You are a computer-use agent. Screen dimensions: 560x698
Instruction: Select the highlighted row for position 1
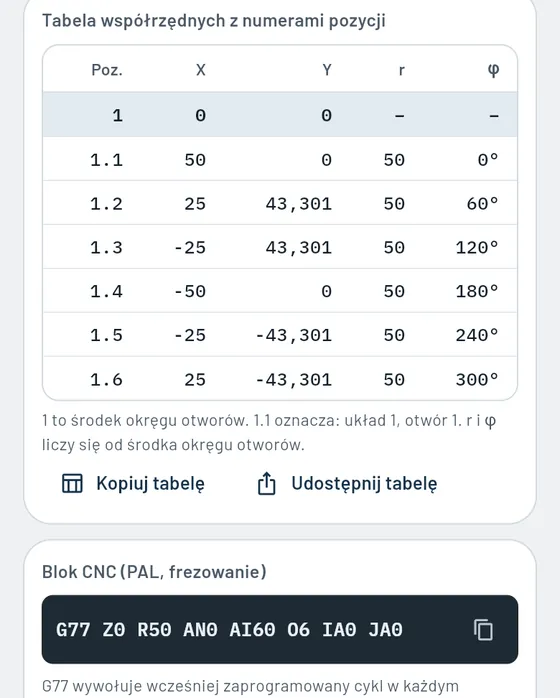[280, 115]
